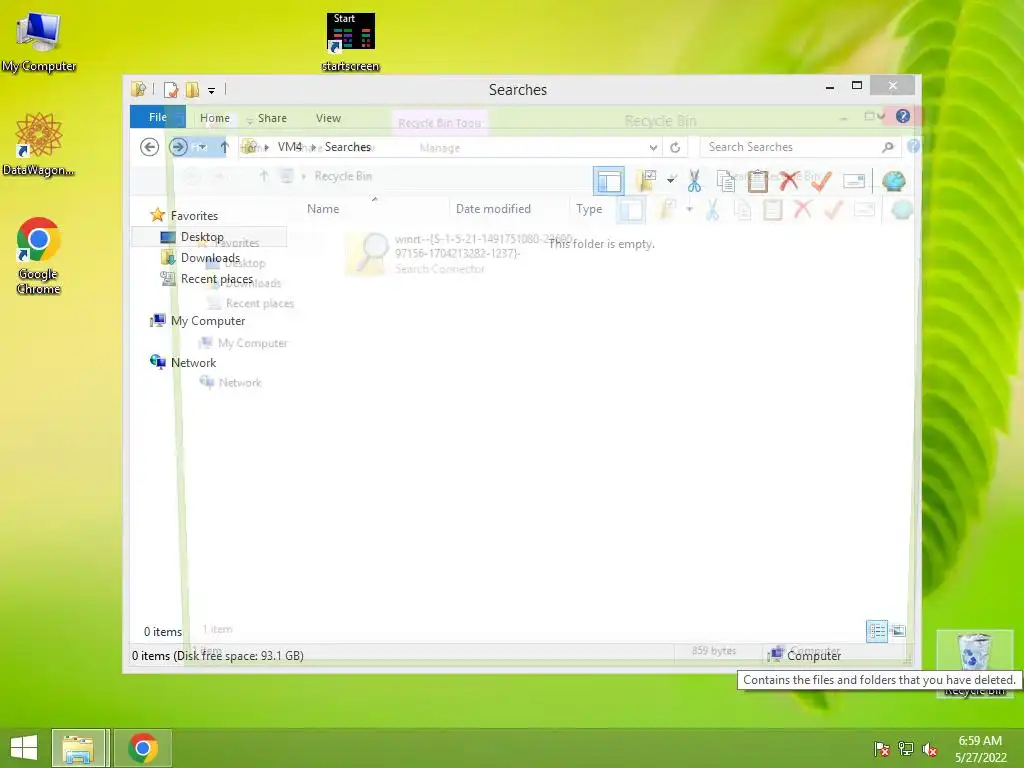
Task: Click the Copy icon in the toolbar
Action: pyautogui.click(x=726, y=181)
